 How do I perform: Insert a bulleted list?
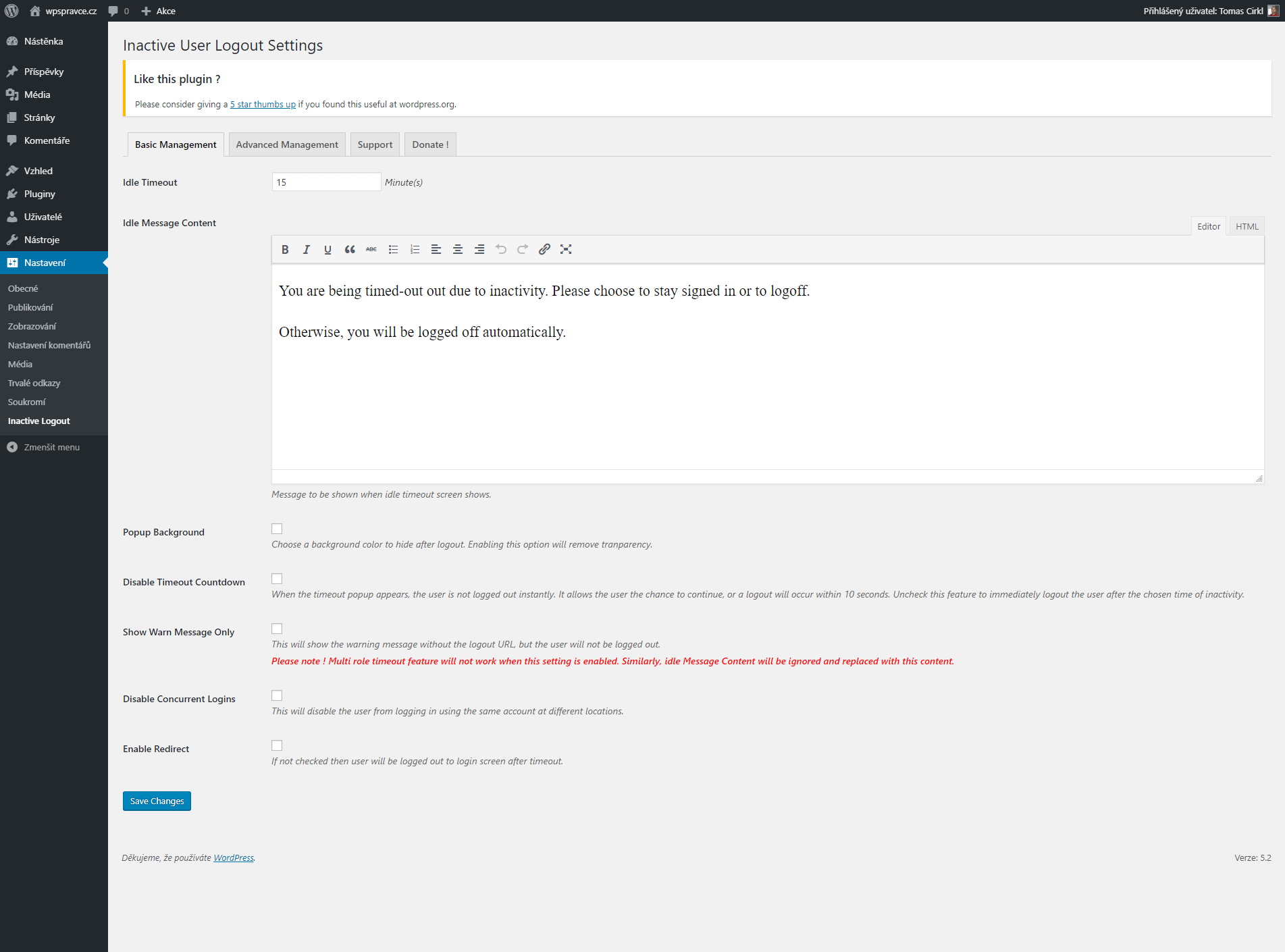[393, 249]
